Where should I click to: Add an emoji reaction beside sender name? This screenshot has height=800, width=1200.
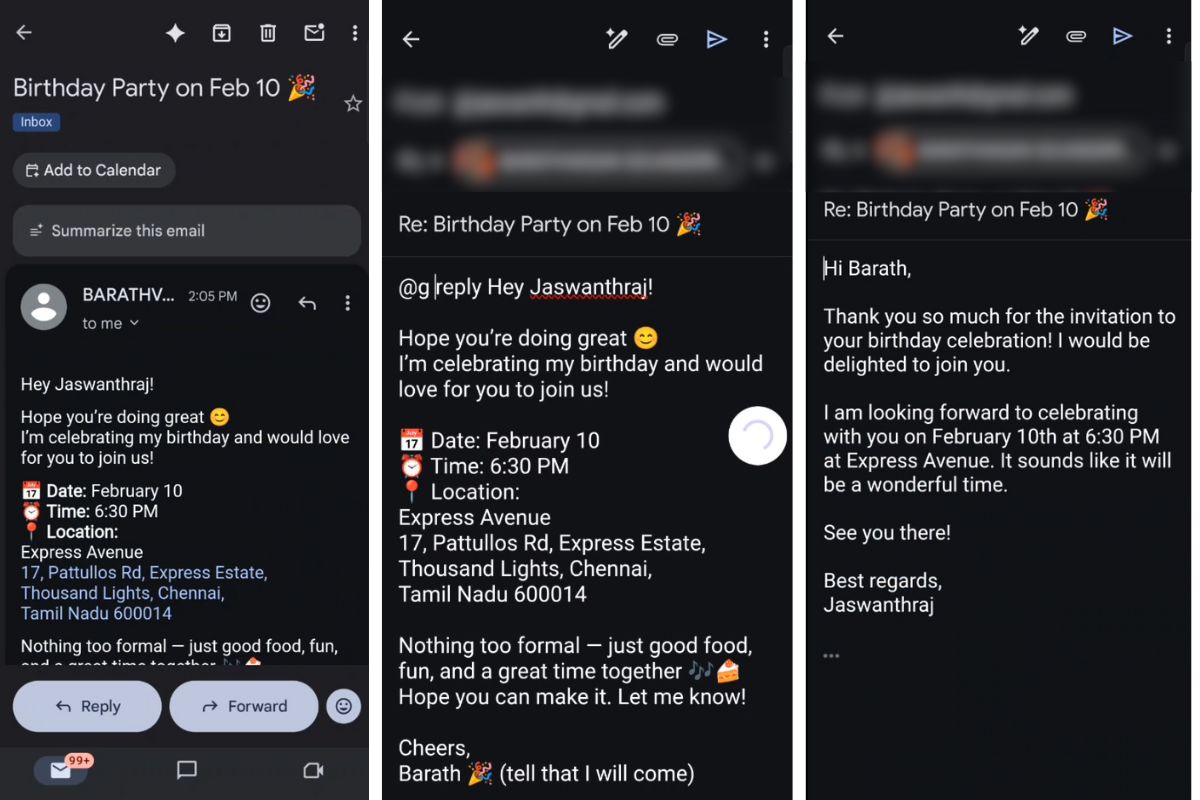click(261, 302)
